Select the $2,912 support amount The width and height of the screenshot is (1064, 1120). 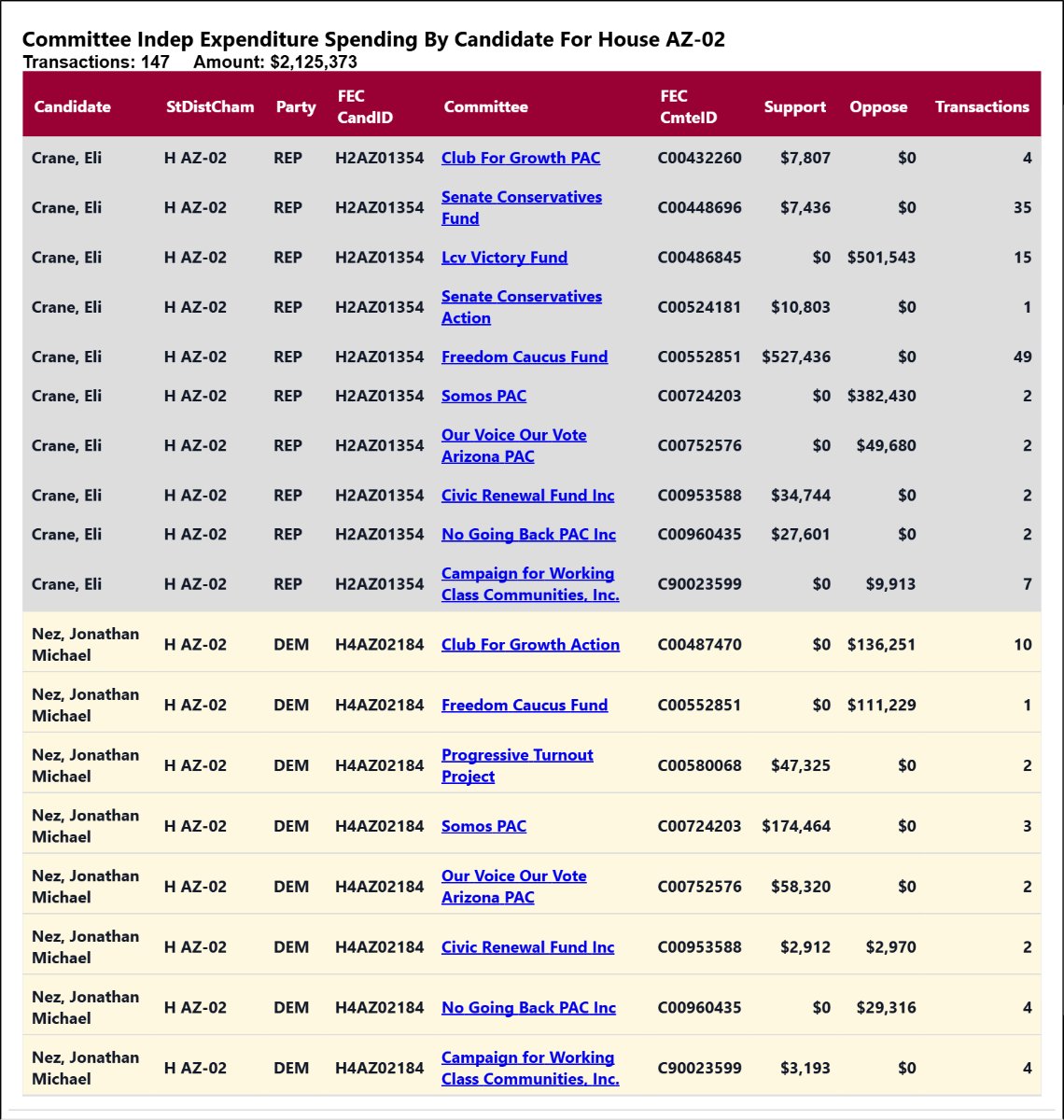click(x=805, y=946)
